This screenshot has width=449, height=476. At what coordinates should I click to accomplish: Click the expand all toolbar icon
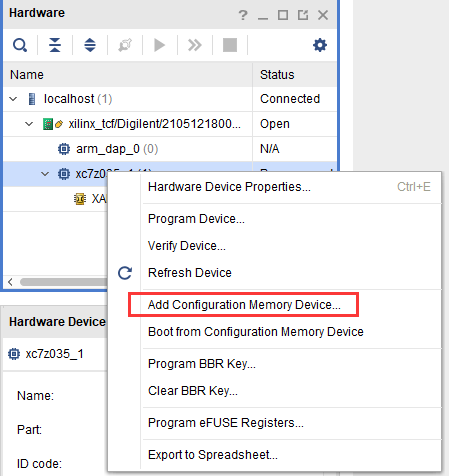(90, 45)
